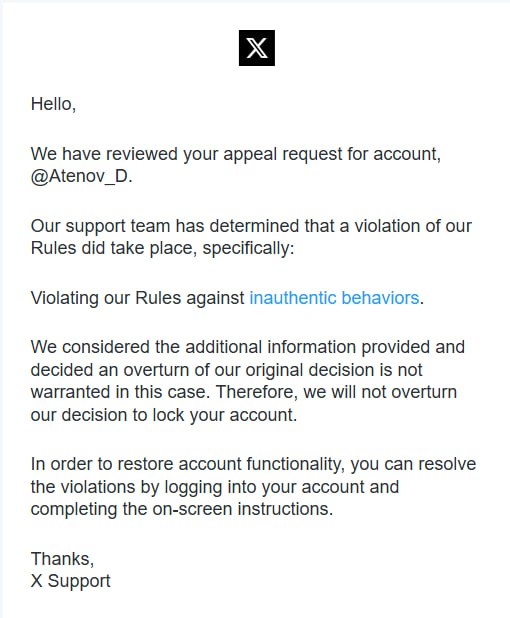Click 'warranted in this case. Therefore' line
510x618 pixels.
[244, 392]
